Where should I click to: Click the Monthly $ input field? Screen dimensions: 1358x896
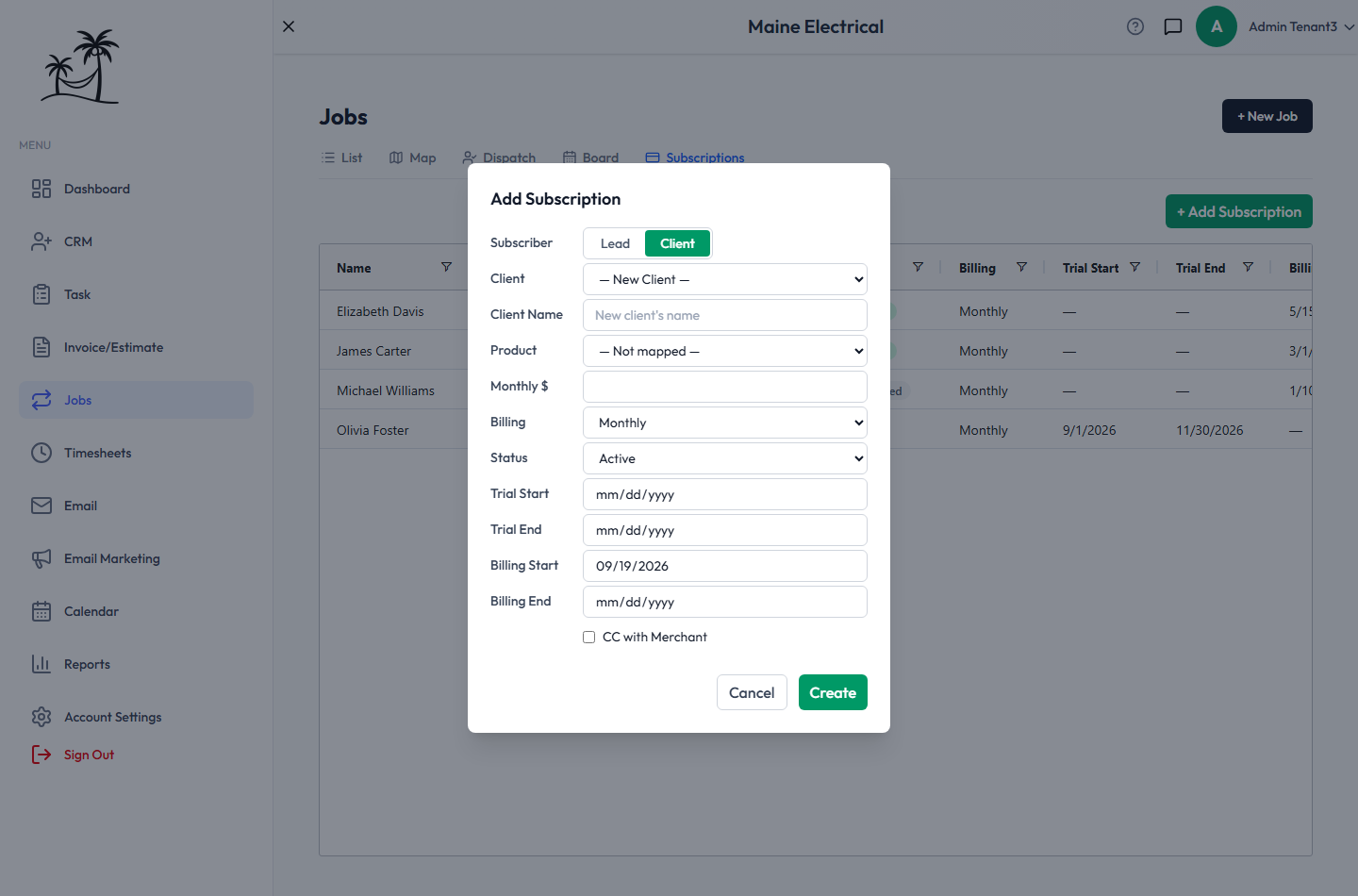pyautogui.click(x=725, y=387)
